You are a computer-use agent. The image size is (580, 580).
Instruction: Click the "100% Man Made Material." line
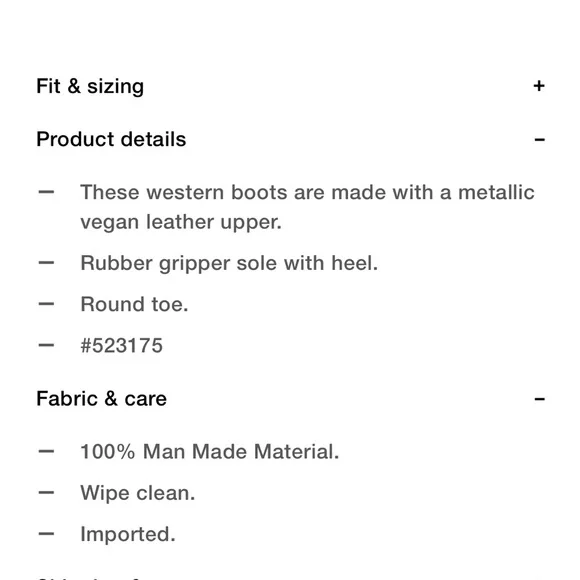[x=209, y=452]
